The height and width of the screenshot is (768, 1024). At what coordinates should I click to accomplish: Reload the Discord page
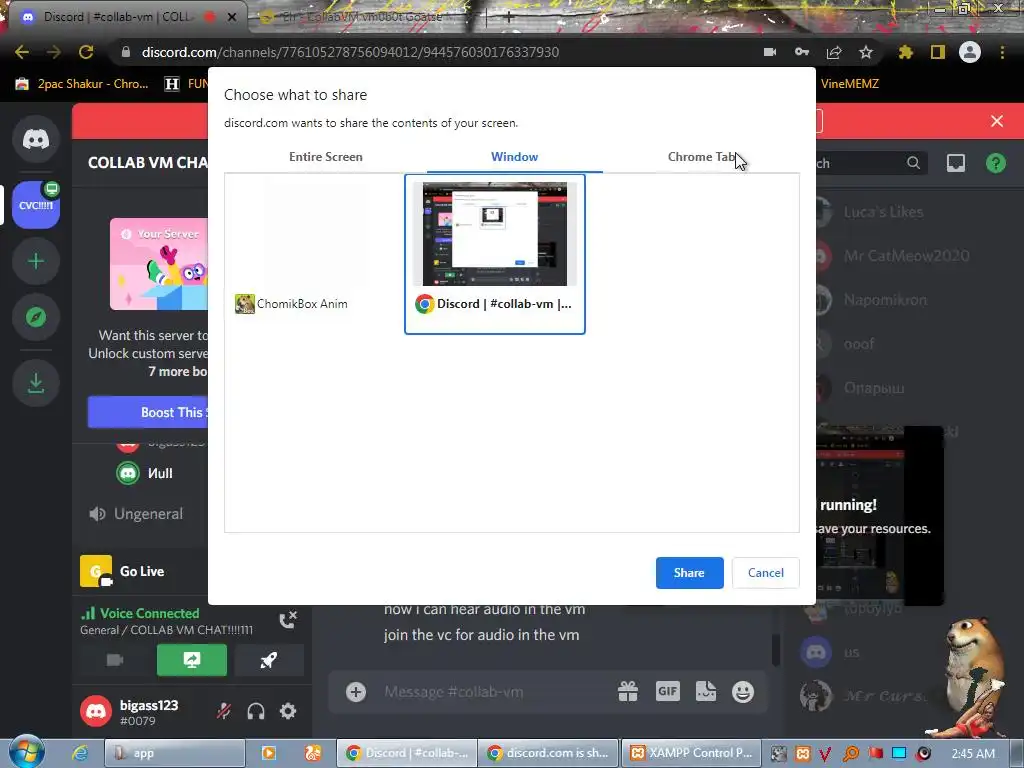86,52
